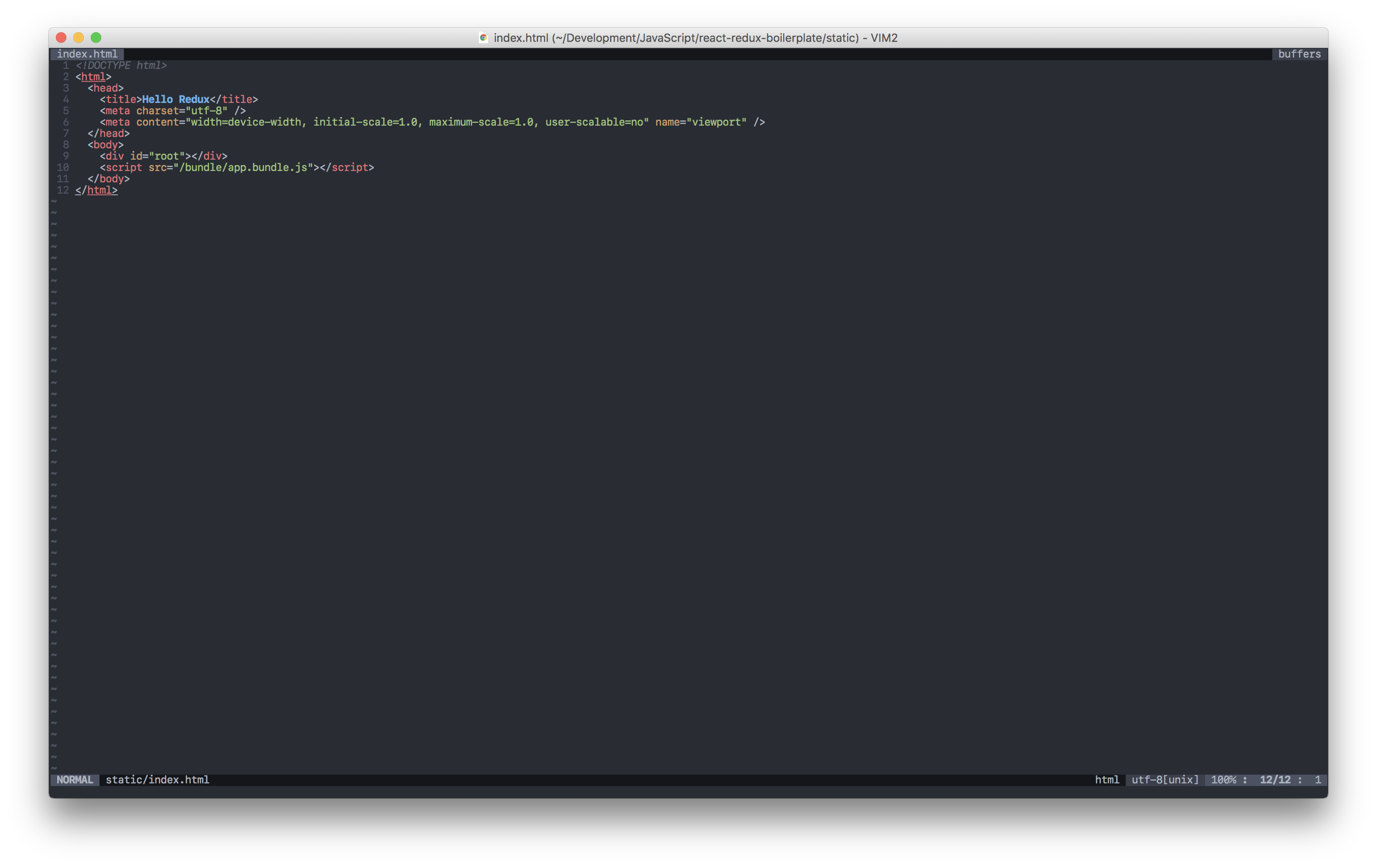Click the green fullscreen window button
The image size is (1377, 868).
(96, 38)
